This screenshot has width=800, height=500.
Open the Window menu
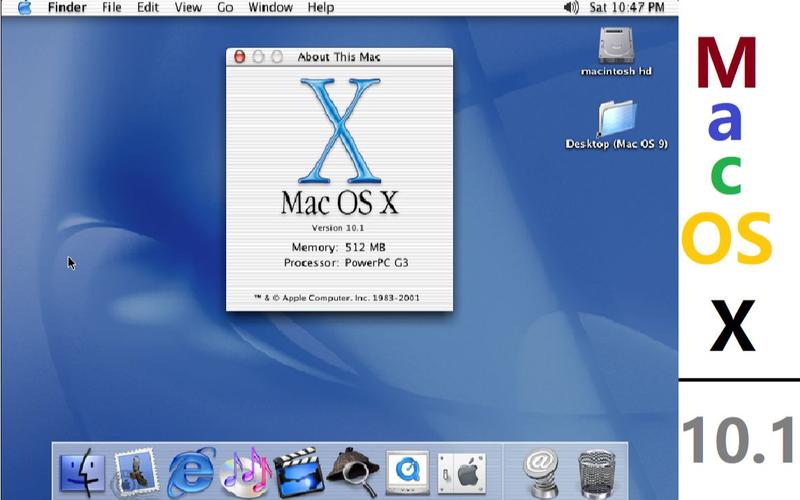[x=270, y=8]
